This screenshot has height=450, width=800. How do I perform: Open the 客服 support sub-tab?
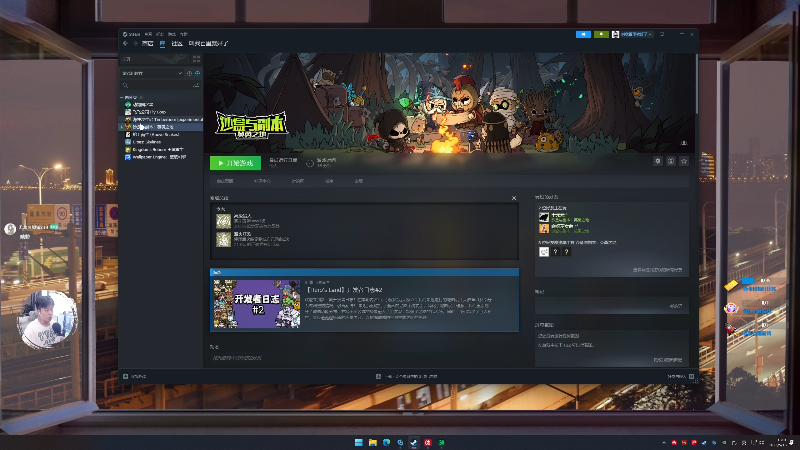(x=359, y=181)
